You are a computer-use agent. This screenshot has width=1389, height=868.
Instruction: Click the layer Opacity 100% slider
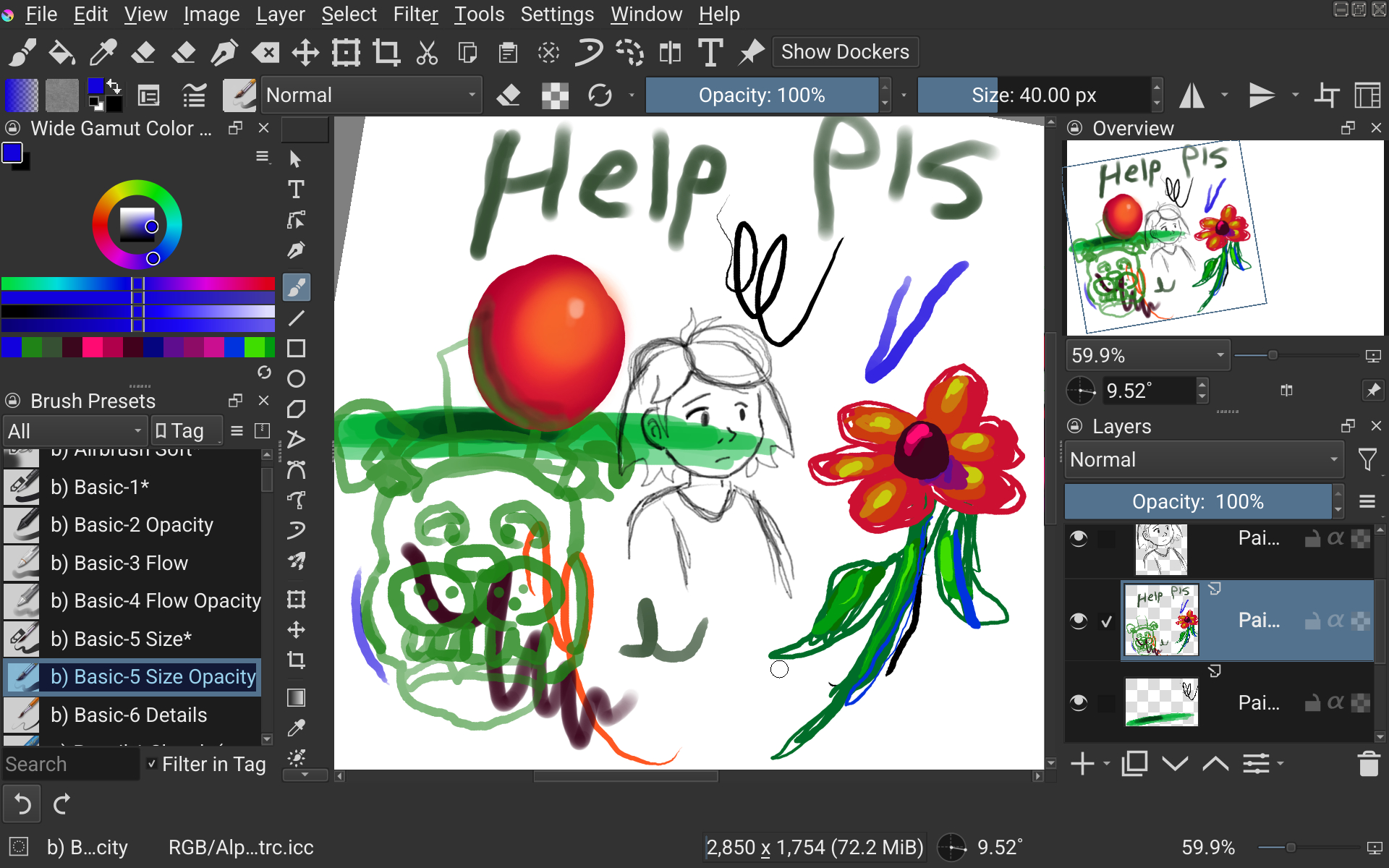(x=1197, y=502)
